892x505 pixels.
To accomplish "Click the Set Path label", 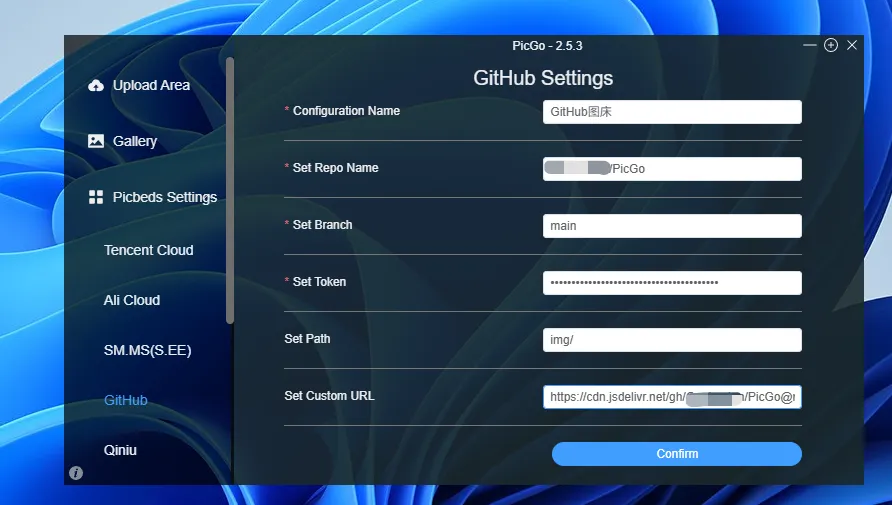I will (x=307, y=338).
